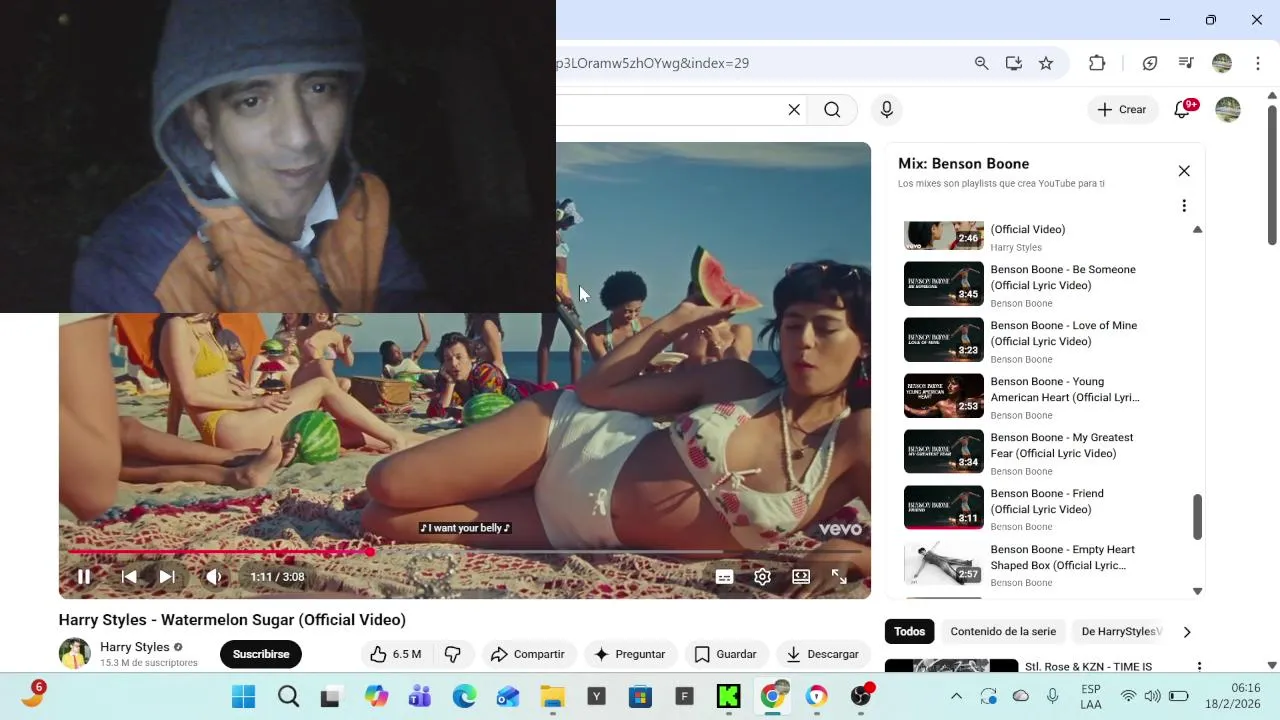Screen dimensions: 1280x720
Task: Save the video with the Guardar button
Action: pos(726,654)
